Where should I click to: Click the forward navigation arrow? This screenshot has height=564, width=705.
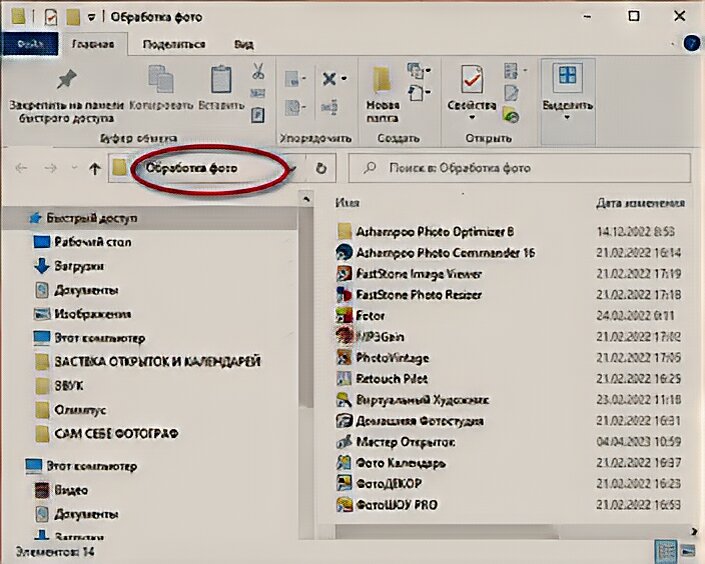tap(50, 169)
